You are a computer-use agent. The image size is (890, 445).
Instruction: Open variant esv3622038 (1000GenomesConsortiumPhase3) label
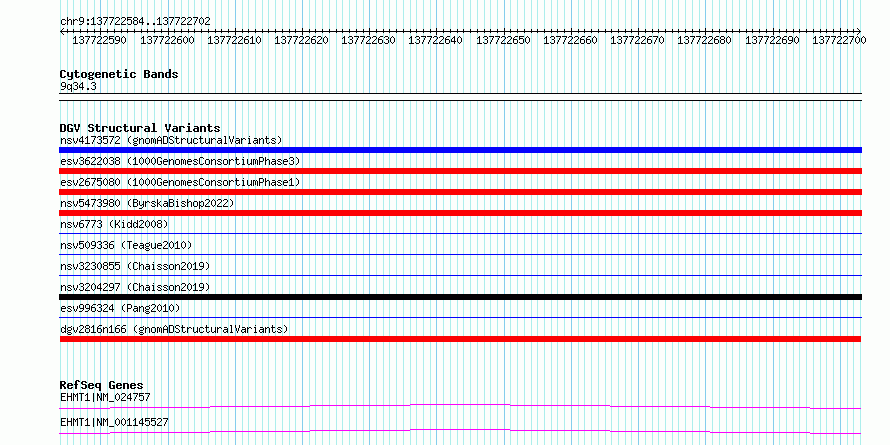pyautogui.click(x=180, y=161)
